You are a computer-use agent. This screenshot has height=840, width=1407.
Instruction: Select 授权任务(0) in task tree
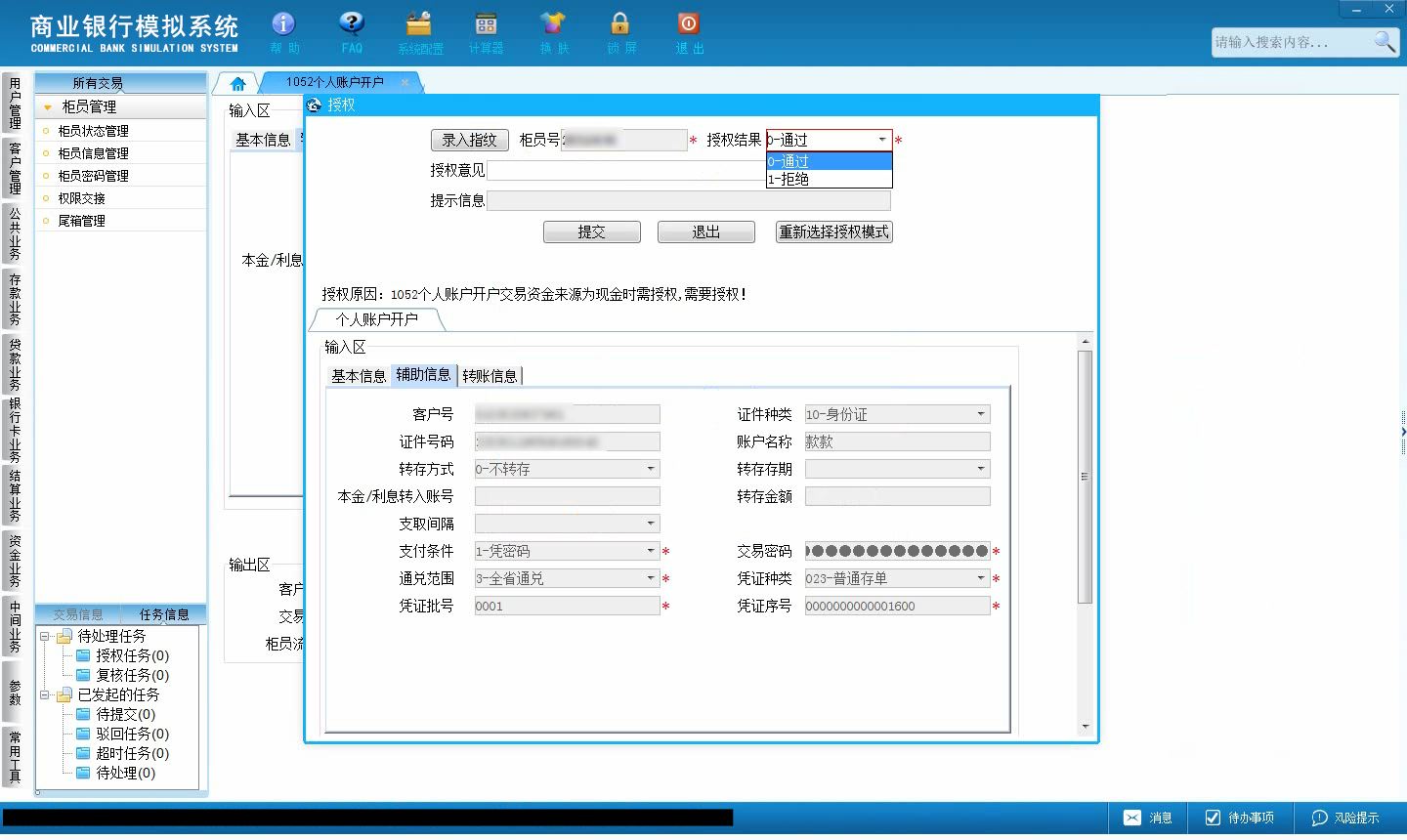[132, 655]
